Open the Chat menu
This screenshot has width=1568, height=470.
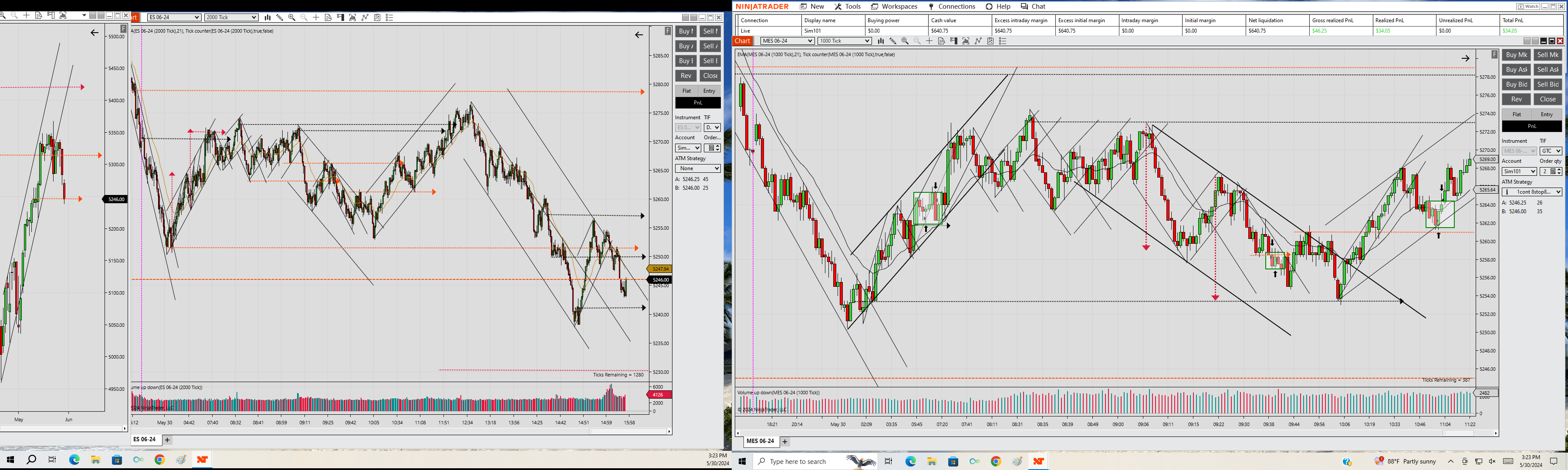tap(1033, 7)
